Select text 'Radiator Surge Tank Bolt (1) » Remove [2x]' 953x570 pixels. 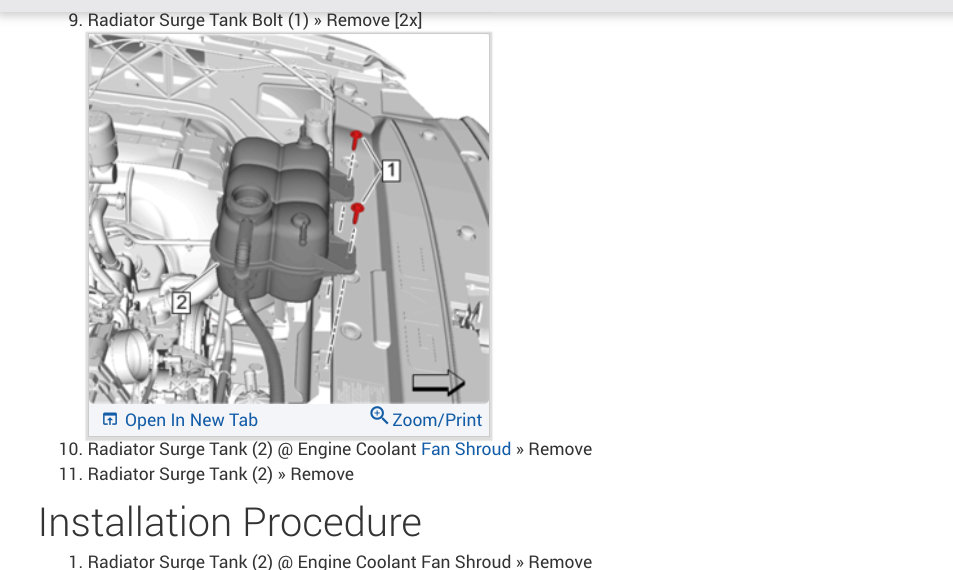[255, 20]
